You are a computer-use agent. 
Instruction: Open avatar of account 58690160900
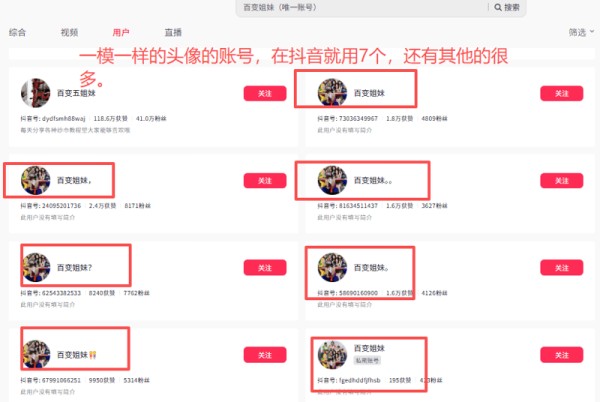[332, 267]
